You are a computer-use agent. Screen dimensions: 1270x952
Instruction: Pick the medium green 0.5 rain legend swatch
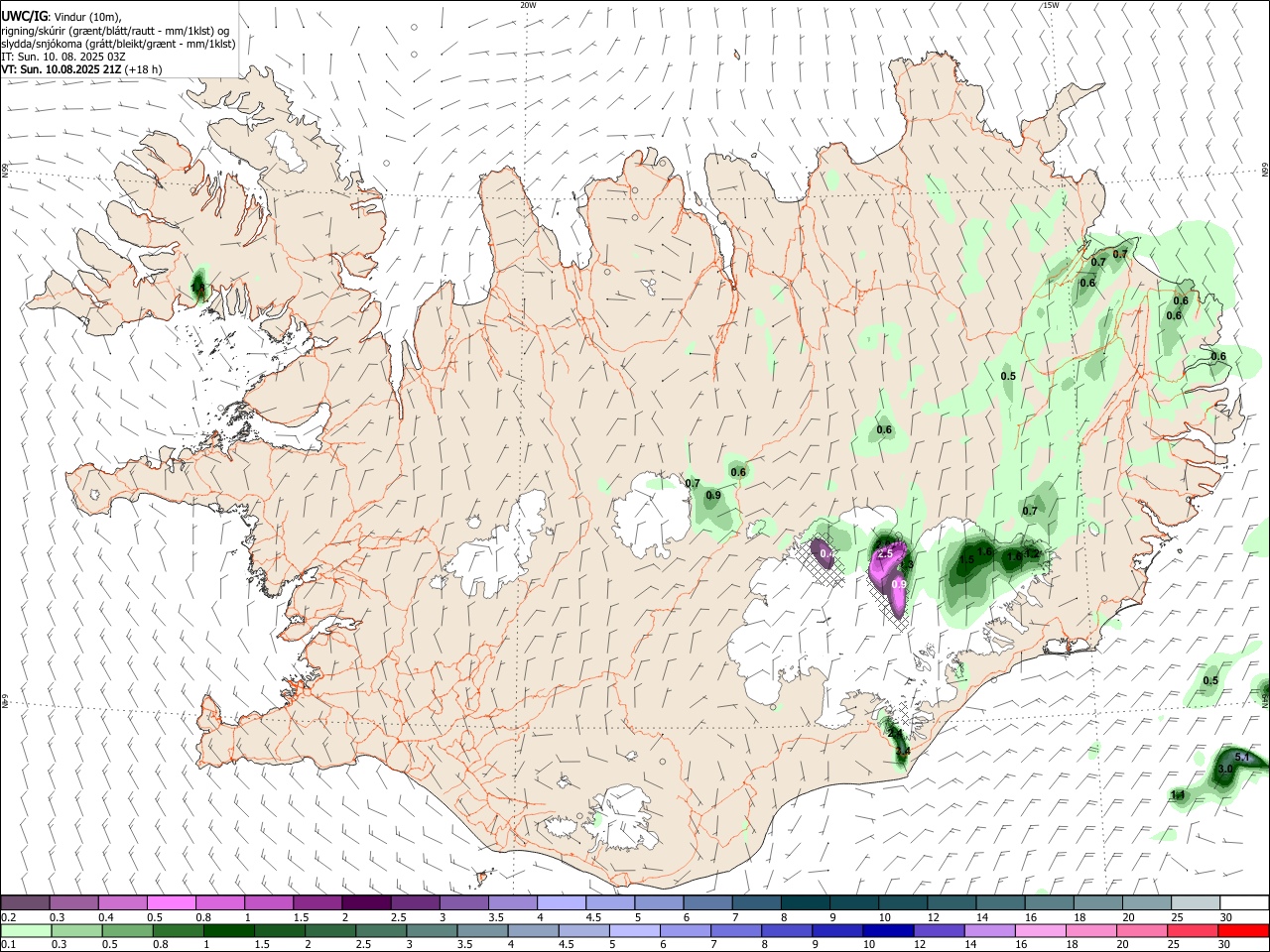click(127, 930)
